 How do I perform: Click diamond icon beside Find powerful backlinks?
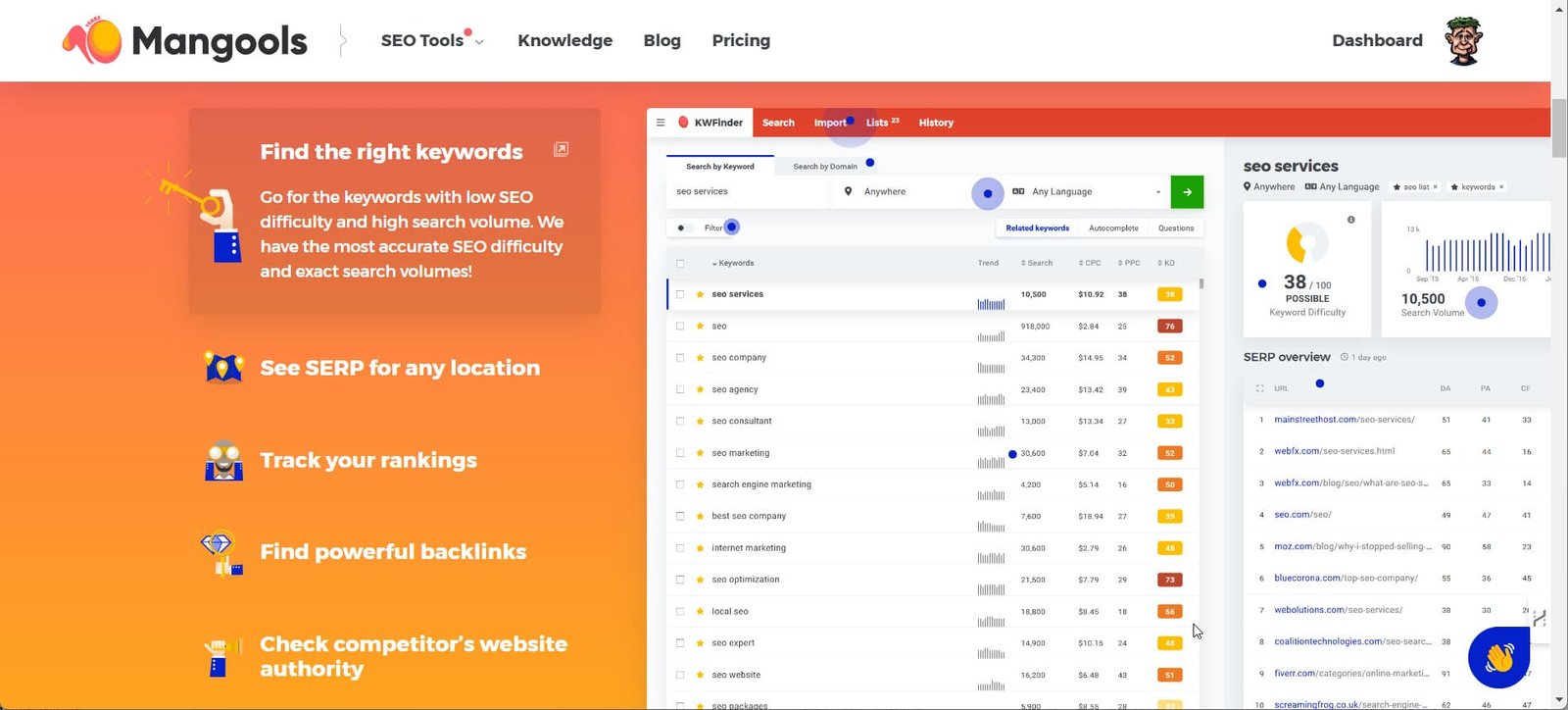[x=221, y=553]
